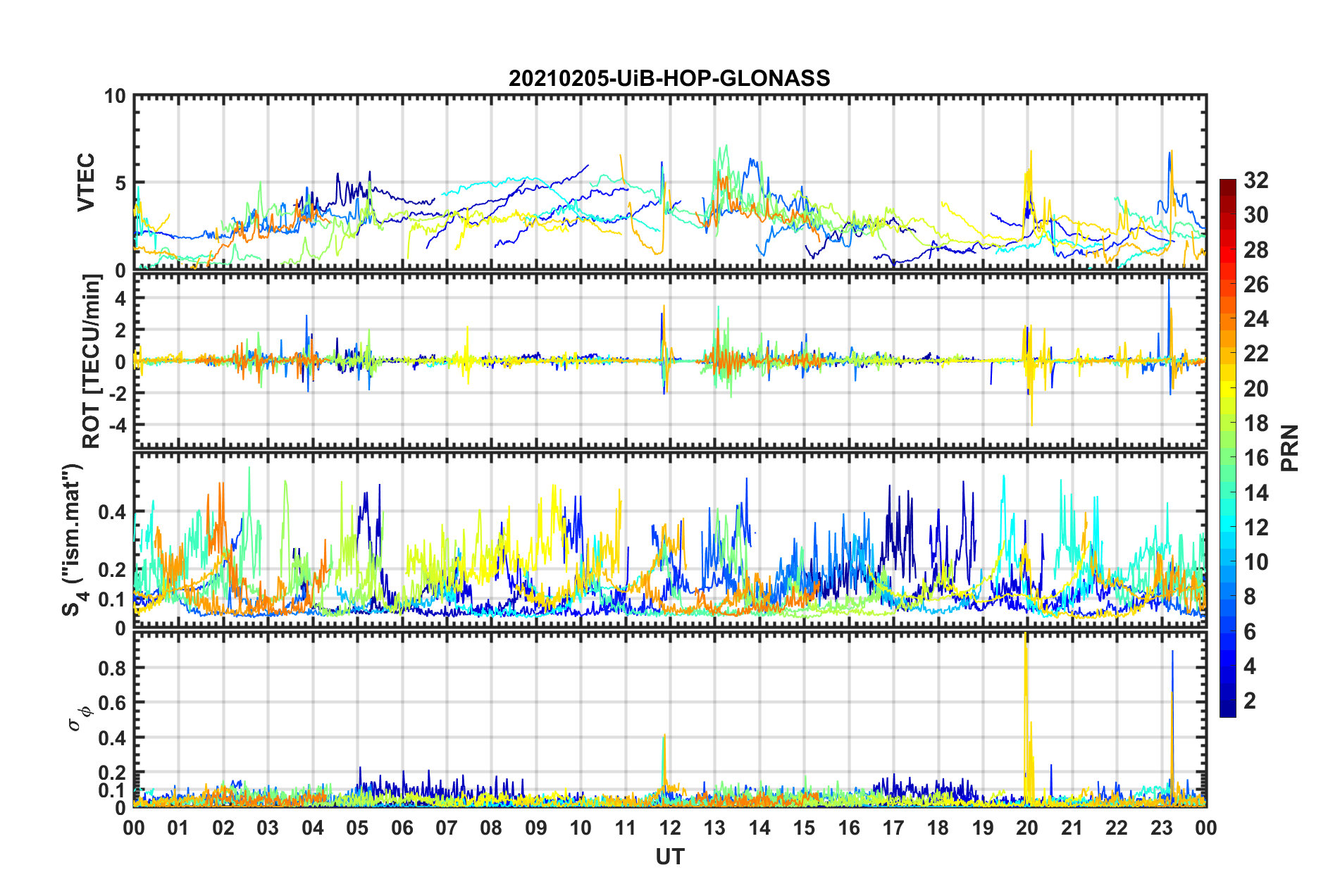Click colorbar tick label 32
Viewport: 1340px width, 896px height.
pyautogui.click(x=1255, y=180)
